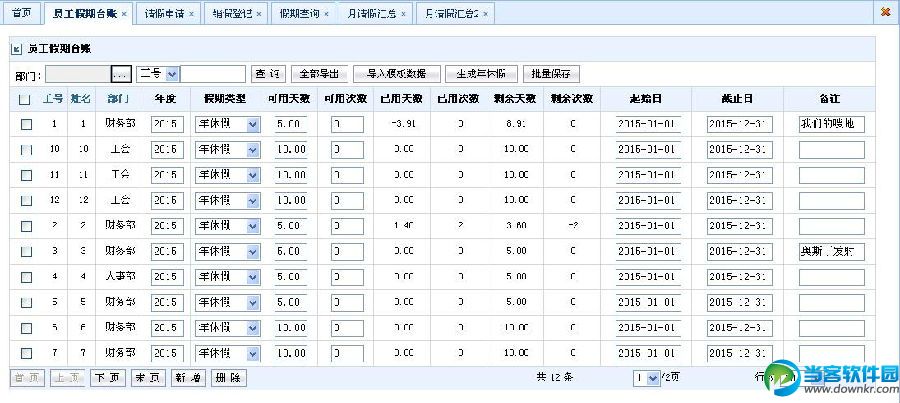Image resolution: width=900 pixels, height=403 pixels.
Task: Click the 全部导出 export button
Action: (x=319, y=74)
